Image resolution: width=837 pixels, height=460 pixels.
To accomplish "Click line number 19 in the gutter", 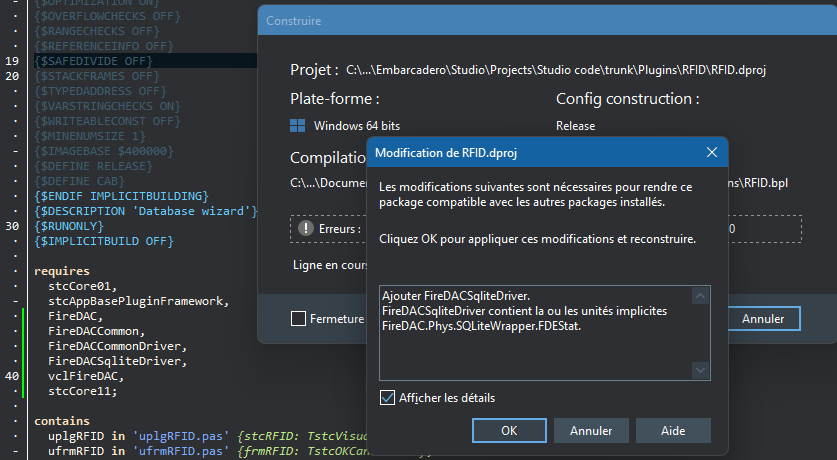I will [x=12, y=62].
